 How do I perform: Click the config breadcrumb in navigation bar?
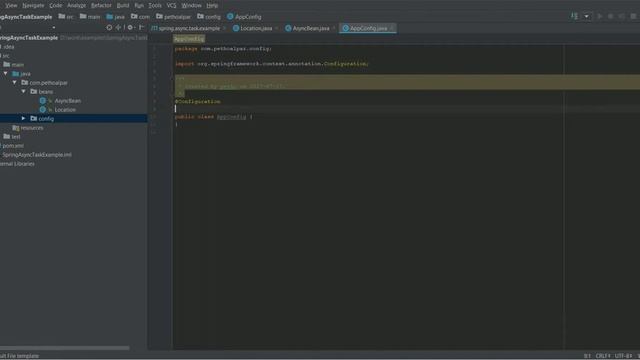[209, 17]
